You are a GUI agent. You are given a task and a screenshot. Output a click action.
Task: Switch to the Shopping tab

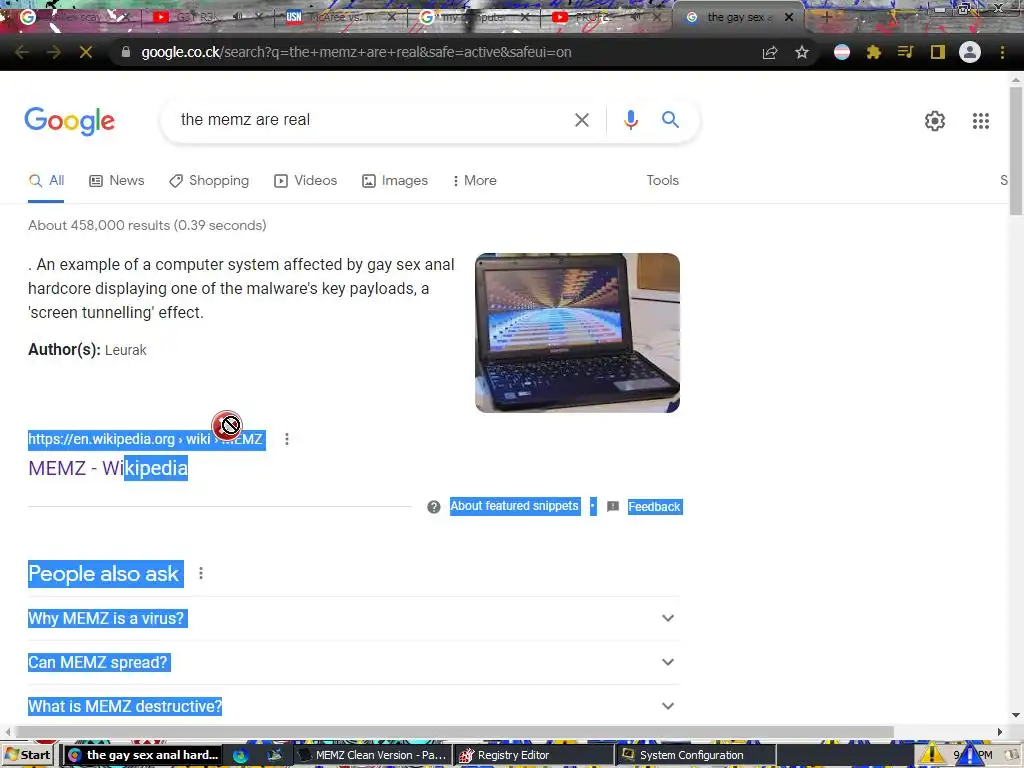pos(209,180)
